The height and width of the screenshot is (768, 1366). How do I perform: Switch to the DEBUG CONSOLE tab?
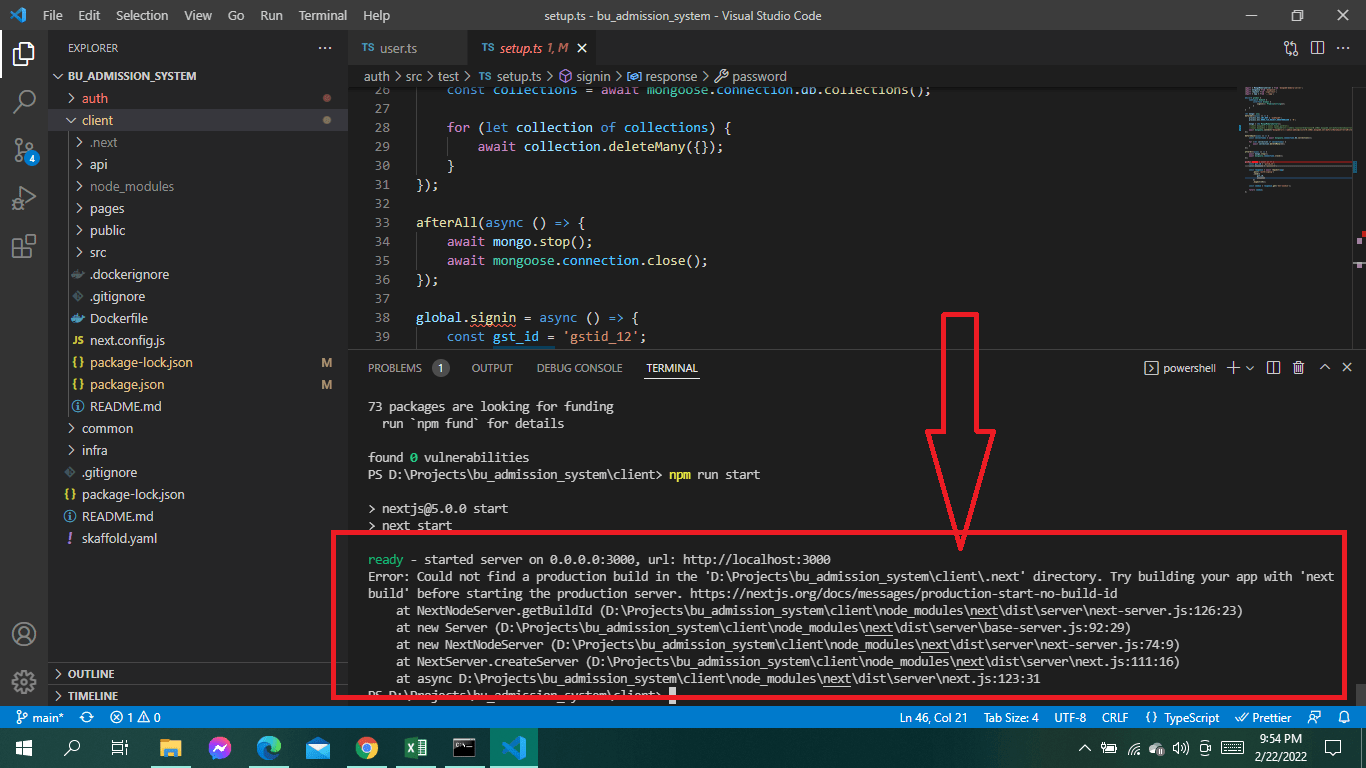click(x=579, y=368)
